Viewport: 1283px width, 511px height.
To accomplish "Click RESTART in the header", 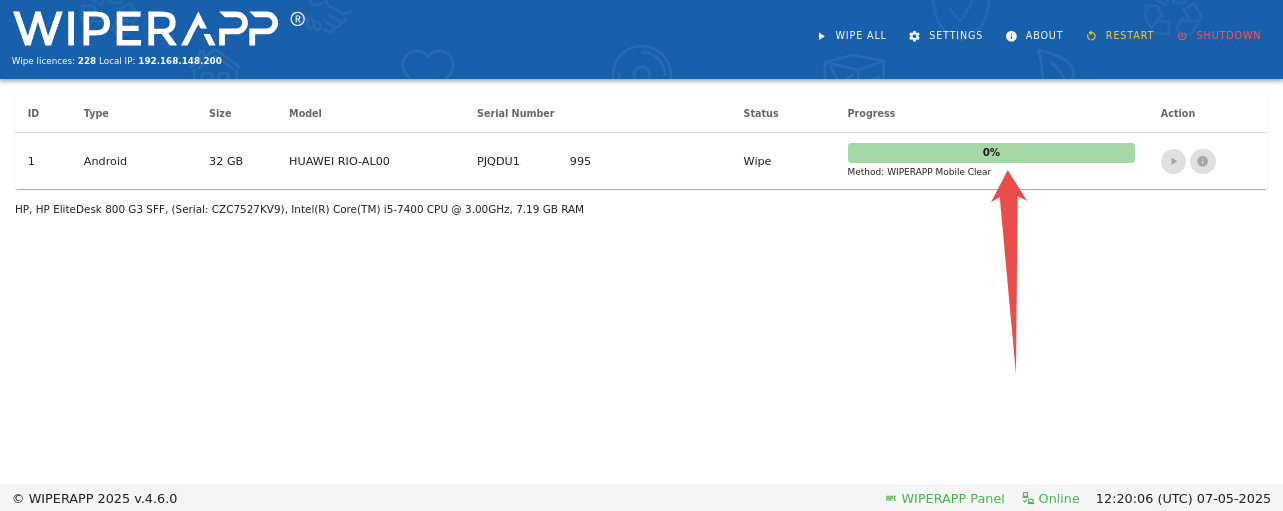I will coord(1120,36).
